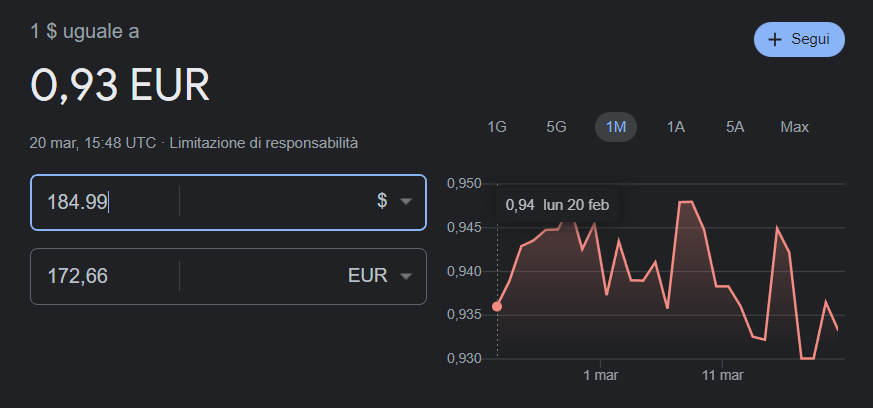873x408 pixels.
Task: Switch chart to 5A range
Action: (735, 127)
